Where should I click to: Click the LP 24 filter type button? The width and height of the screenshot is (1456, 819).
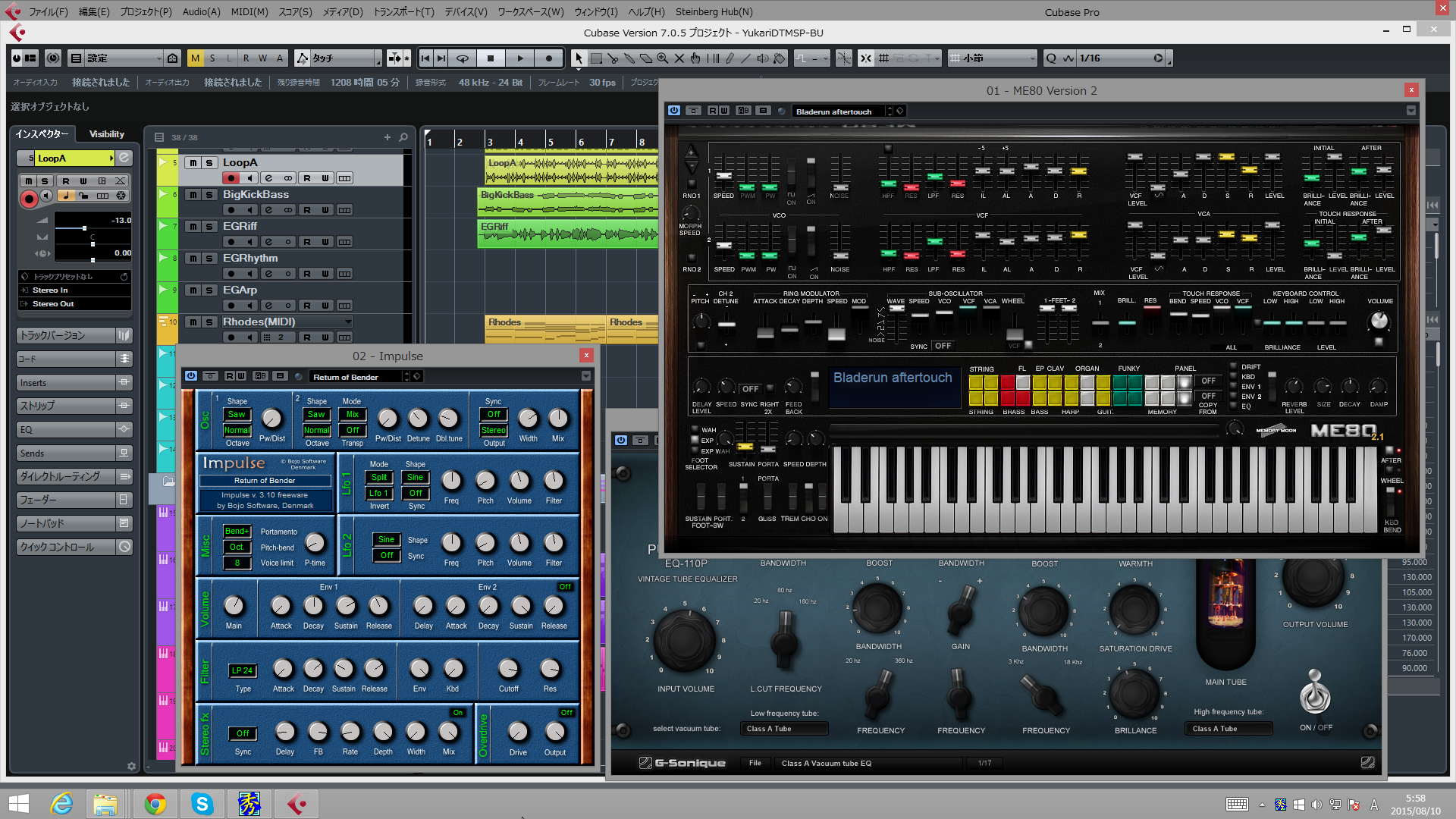click(243, 670)
